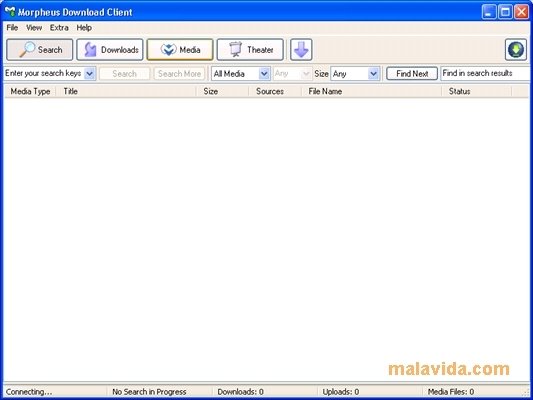Focus the Find in search results field
This screenshot has width=533, height=400.
point(486,73)
